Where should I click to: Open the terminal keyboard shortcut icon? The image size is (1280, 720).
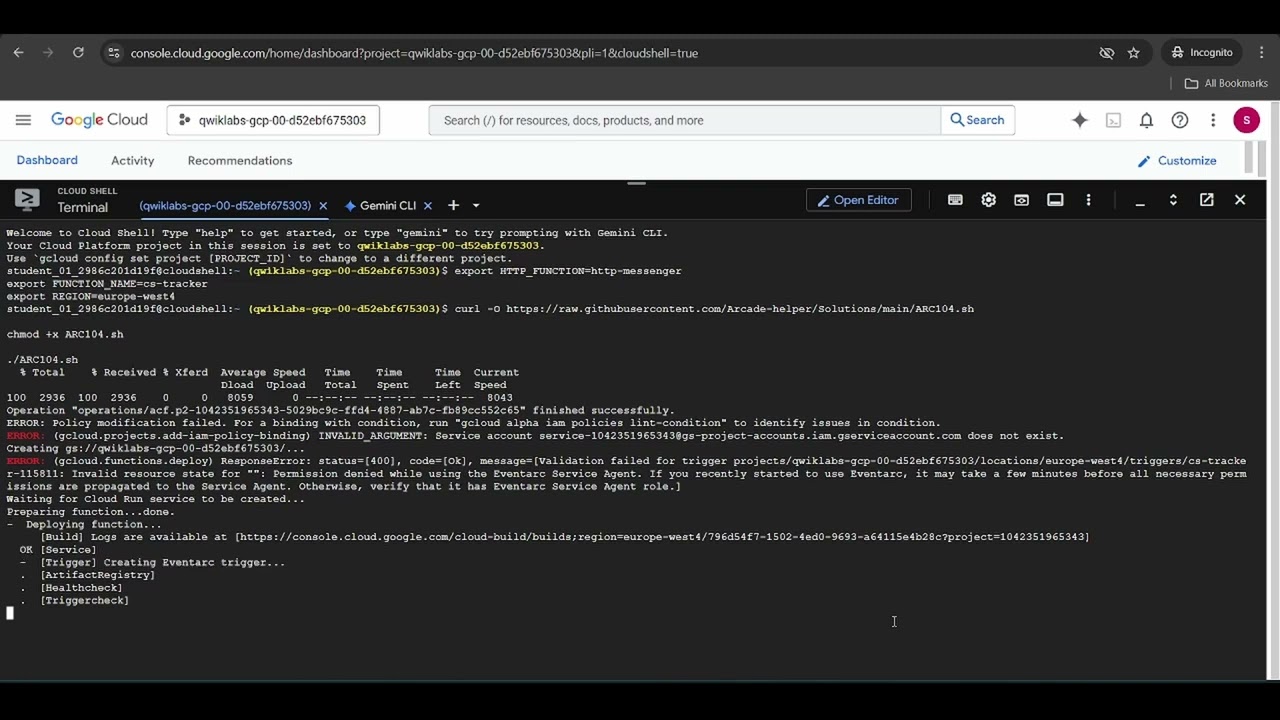955,200
